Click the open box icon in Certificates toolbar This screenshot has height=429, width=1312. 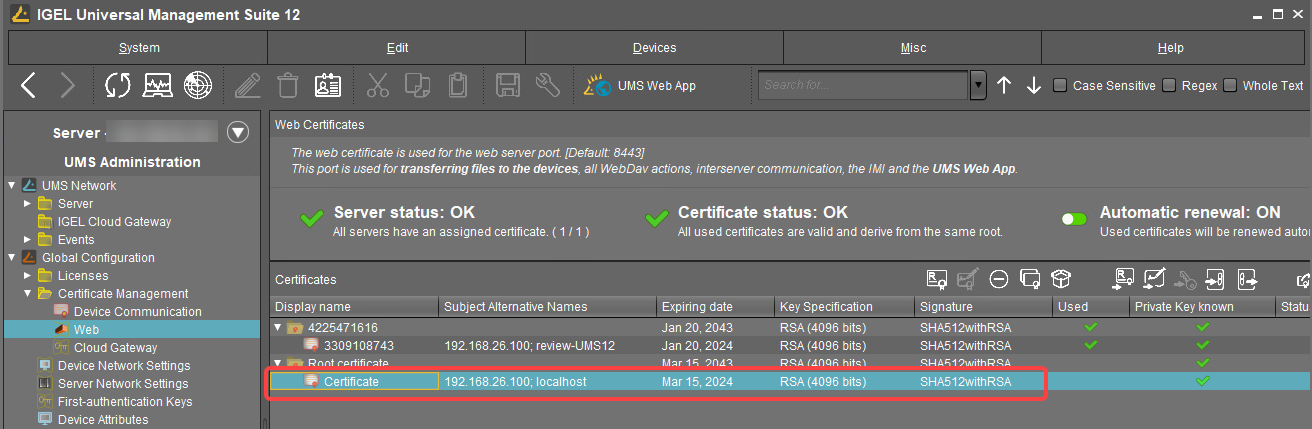point(1060,279)
